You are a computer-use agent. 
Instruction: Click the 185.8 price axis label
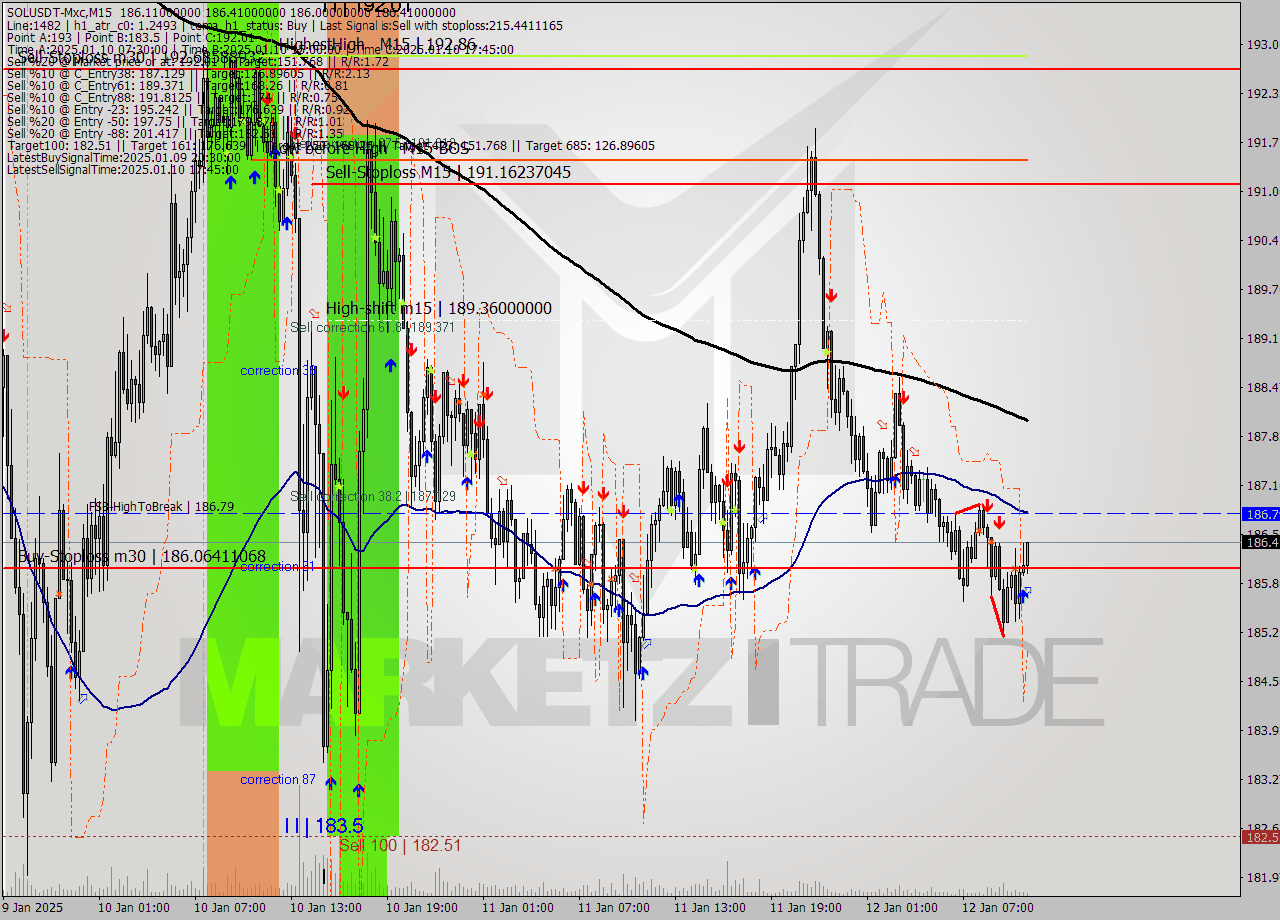1262,584
